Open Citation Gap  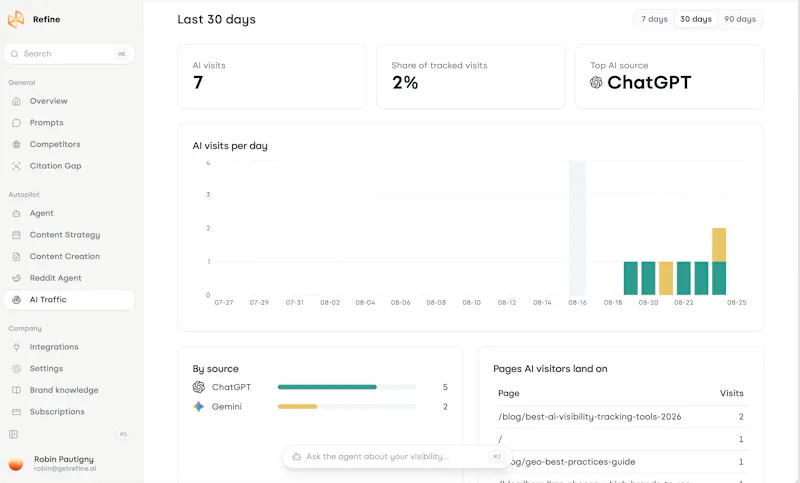coord(69,166)
